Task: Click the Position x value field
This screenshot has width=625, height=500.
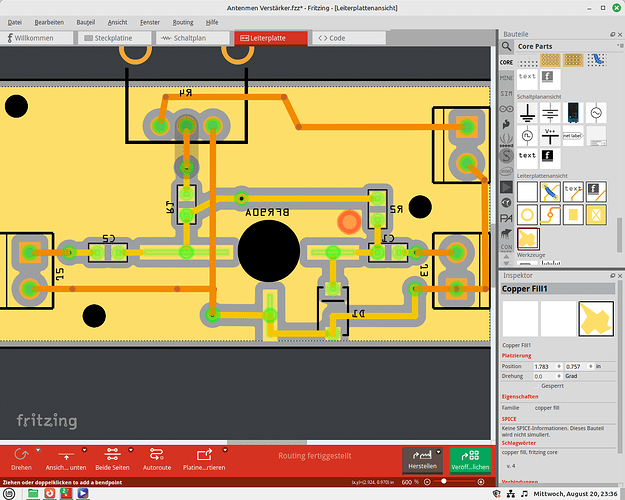Action: pyautogui.click(x=542, y=366)
